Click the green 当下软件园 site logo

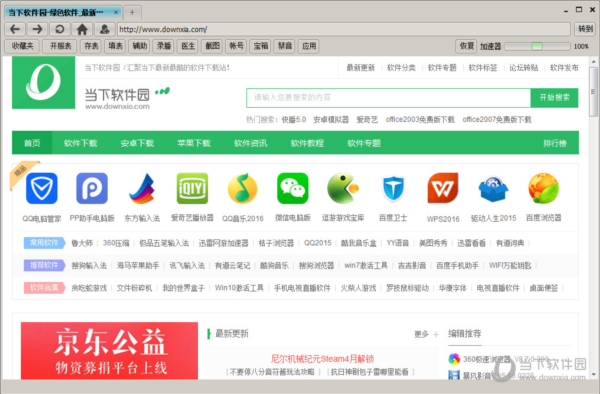(43, 82)
